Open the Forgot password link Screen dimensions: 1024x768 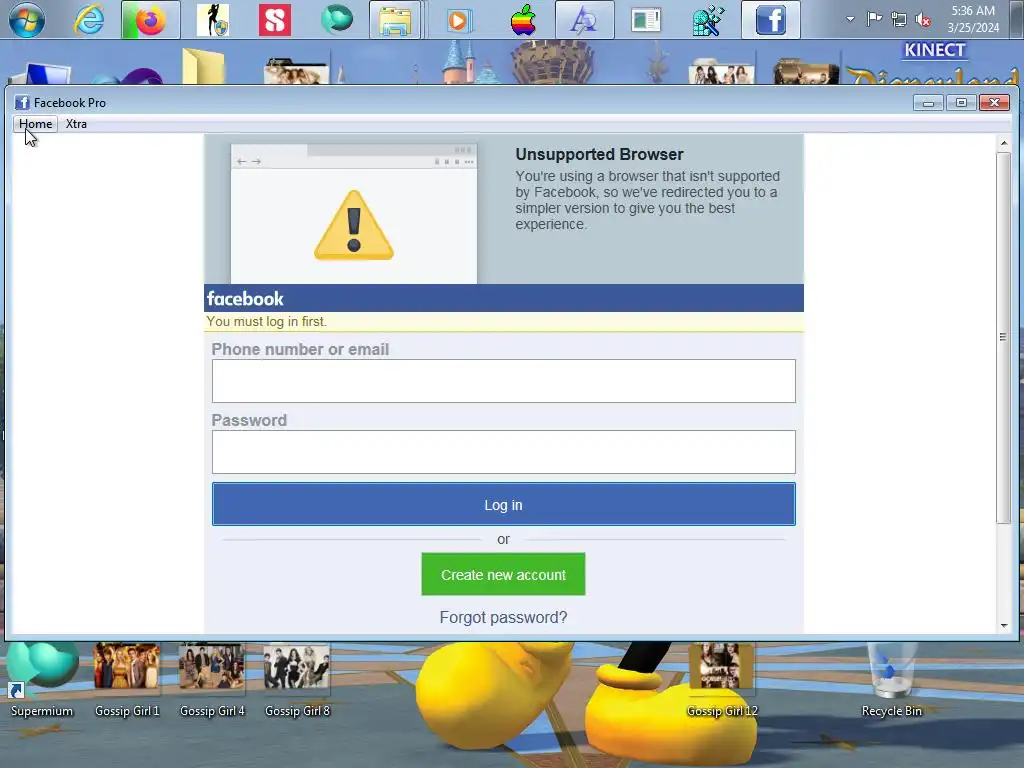pos(504,617)
